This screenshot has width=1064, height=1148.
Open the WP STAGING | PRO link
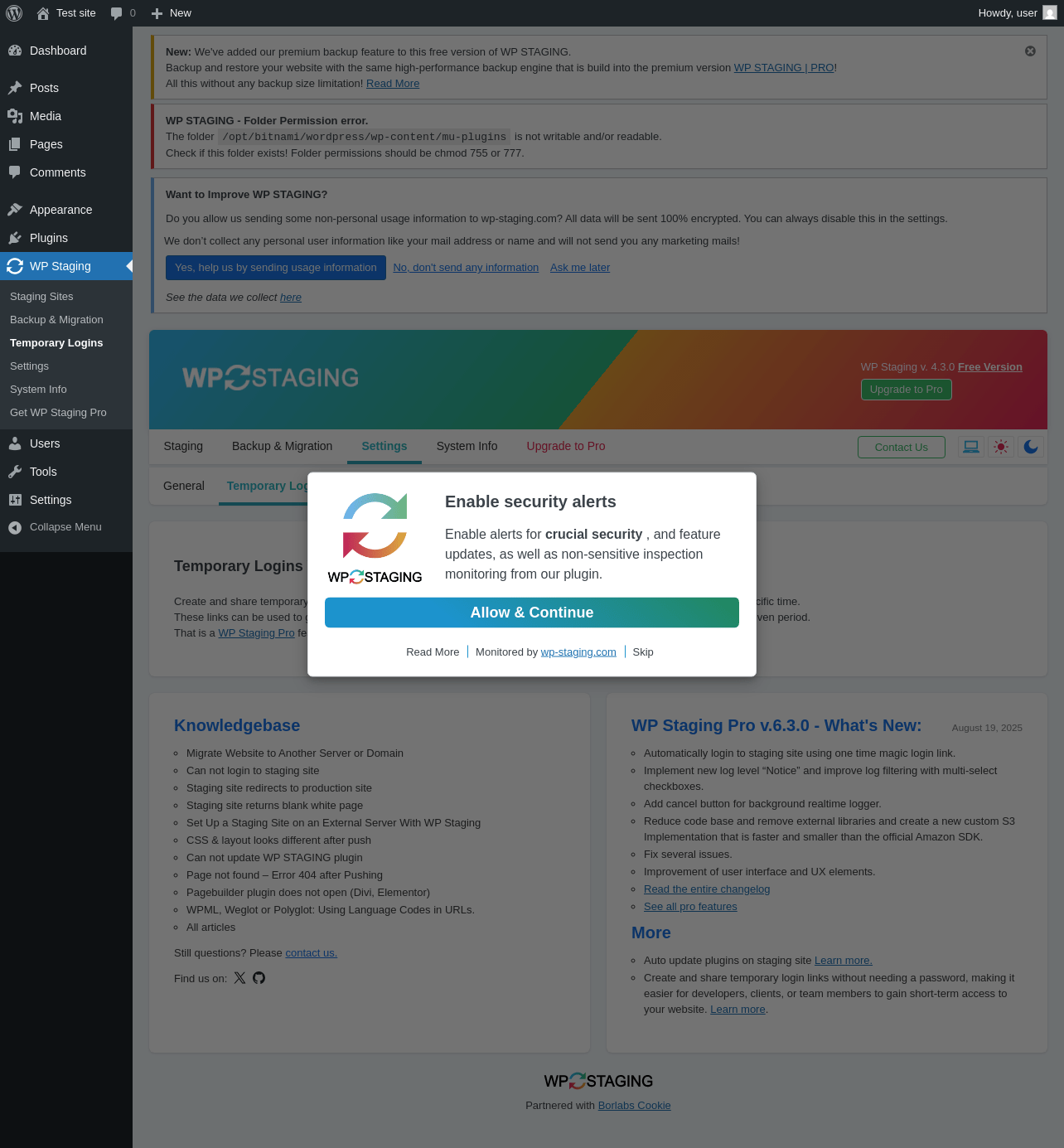coord(784,68)
